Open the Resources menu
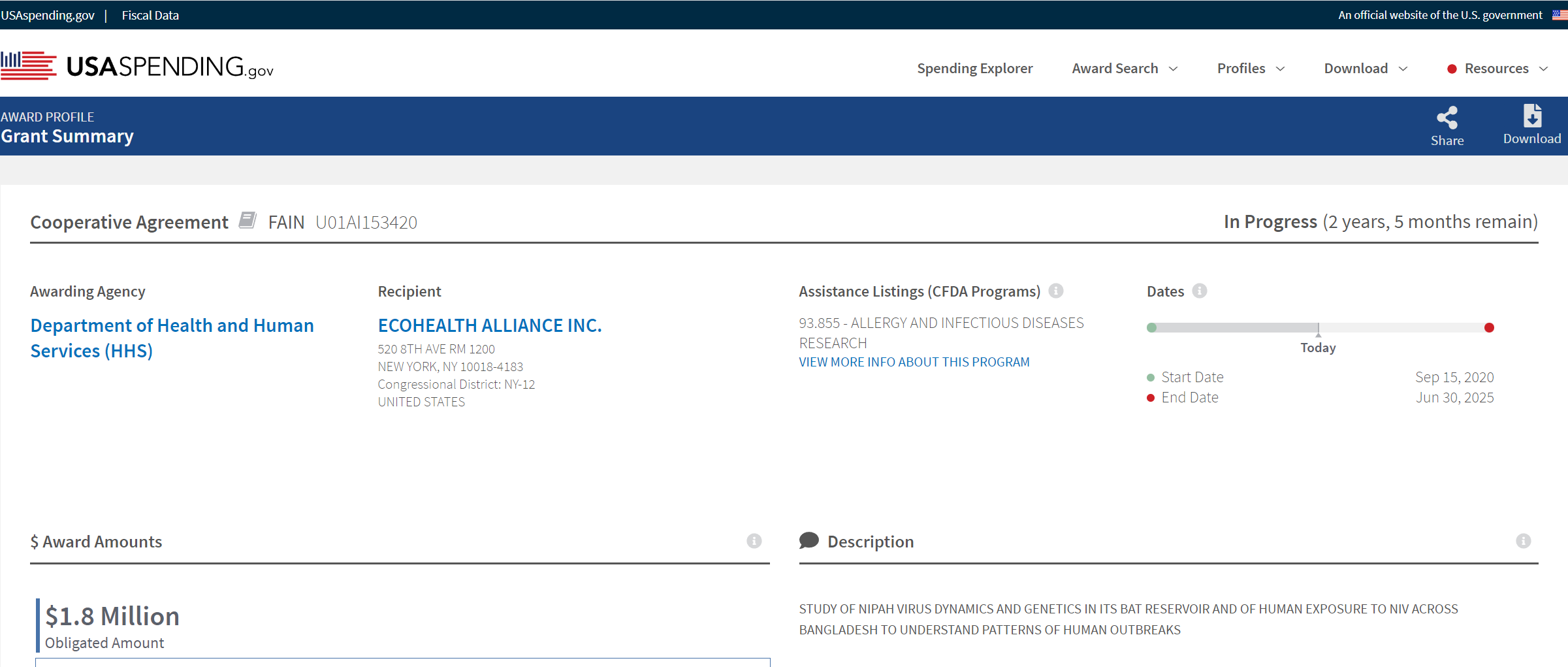Image resolution: width=1568 pixels, height=667 pixels. click(x=1496, y=69)
